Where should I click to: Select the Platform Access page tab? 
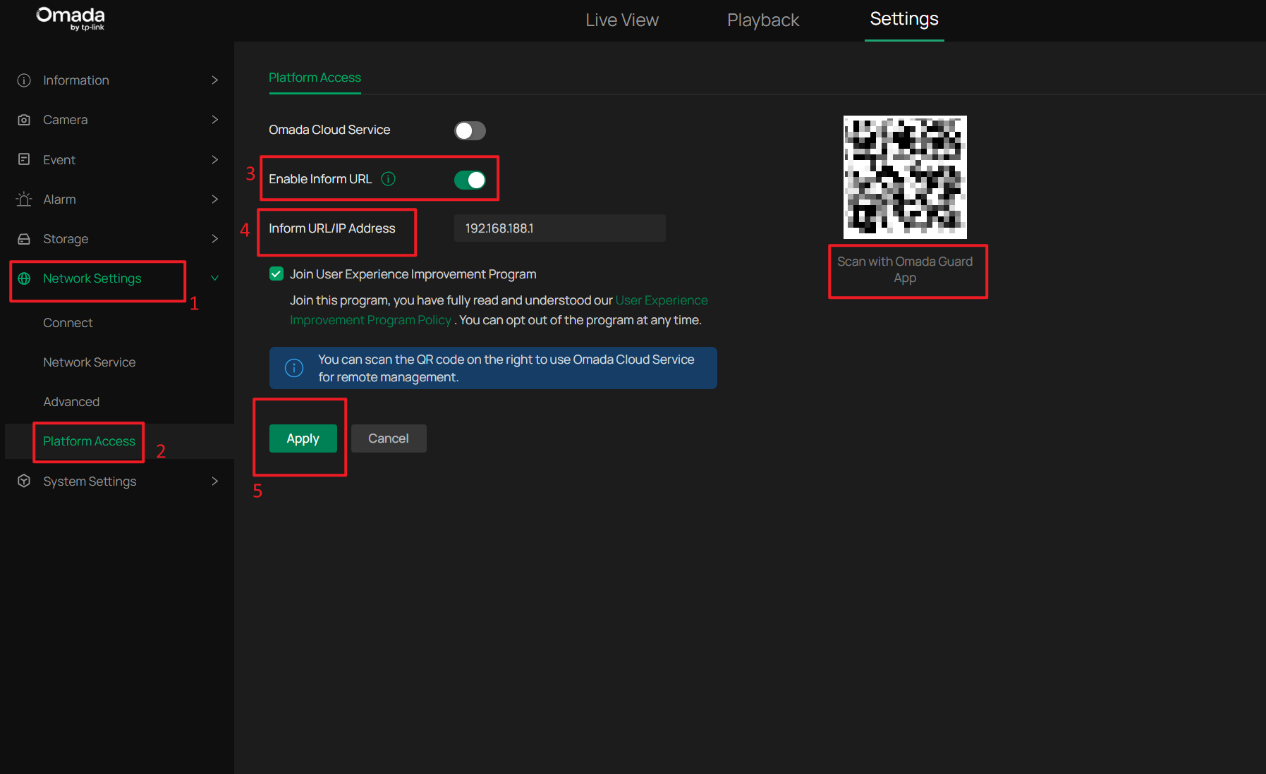point(315,78)
